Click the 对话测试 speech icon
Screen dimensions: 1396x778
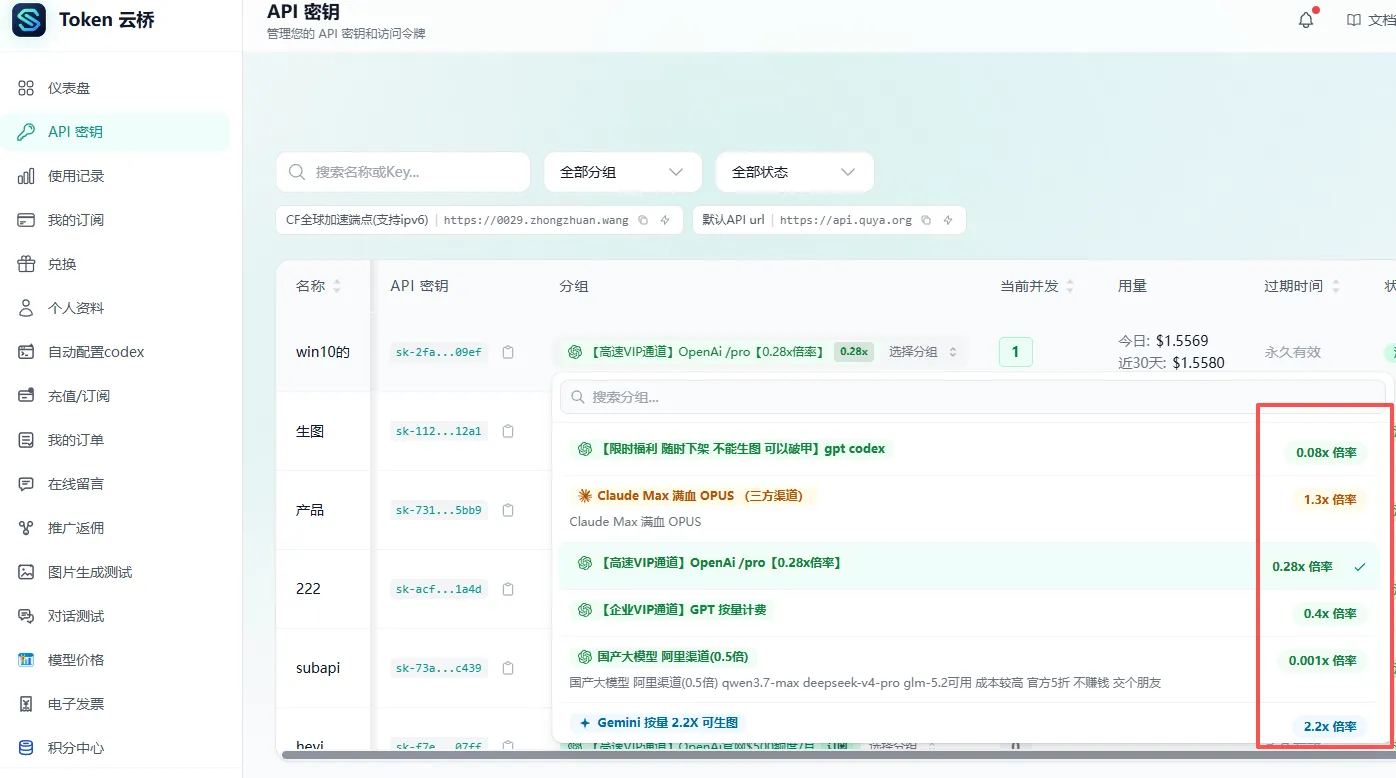27,616
